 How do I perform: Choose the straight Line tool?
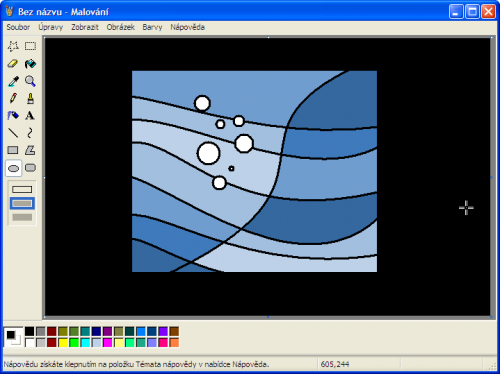(x=13, y=133)
